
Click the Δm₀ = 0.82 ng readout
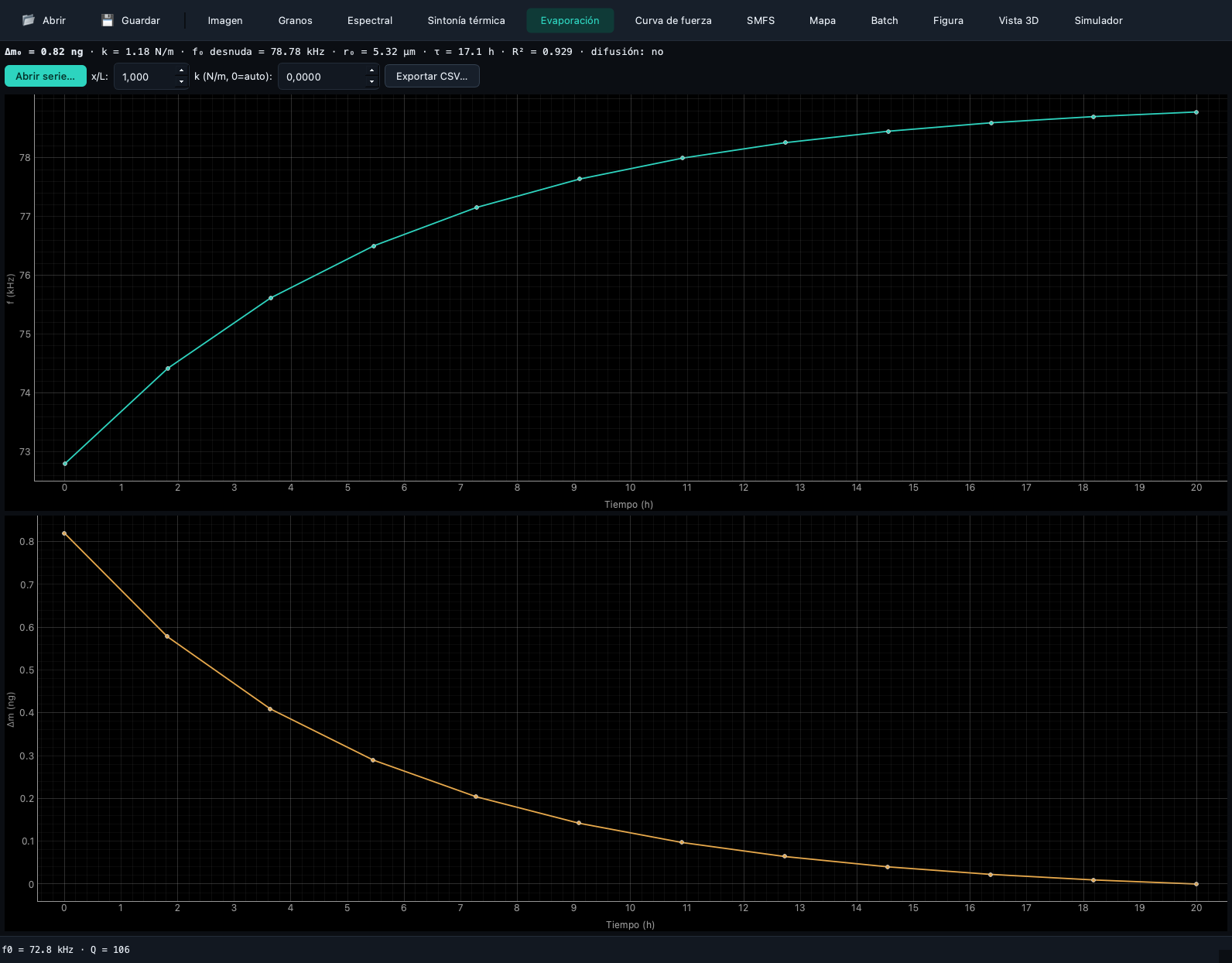44,52
